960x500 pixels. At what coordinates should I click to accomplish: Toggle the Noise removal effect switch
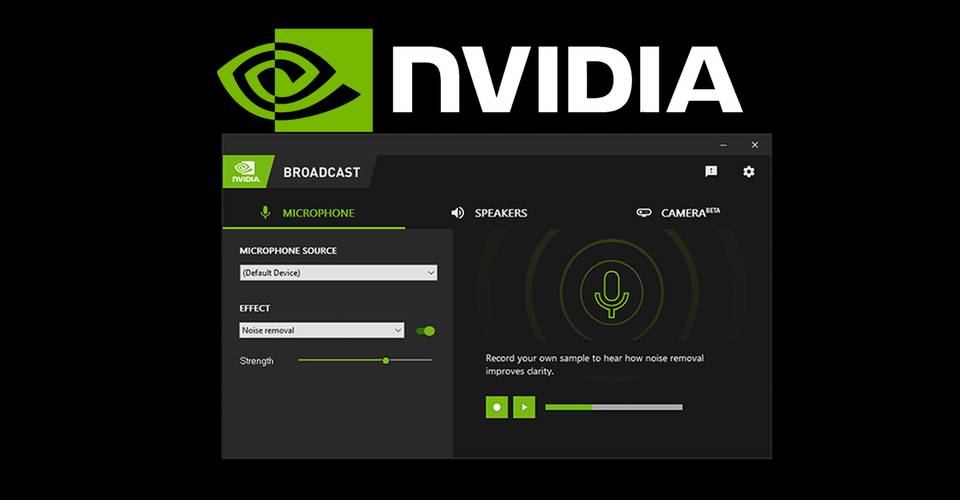click(426, 330)
